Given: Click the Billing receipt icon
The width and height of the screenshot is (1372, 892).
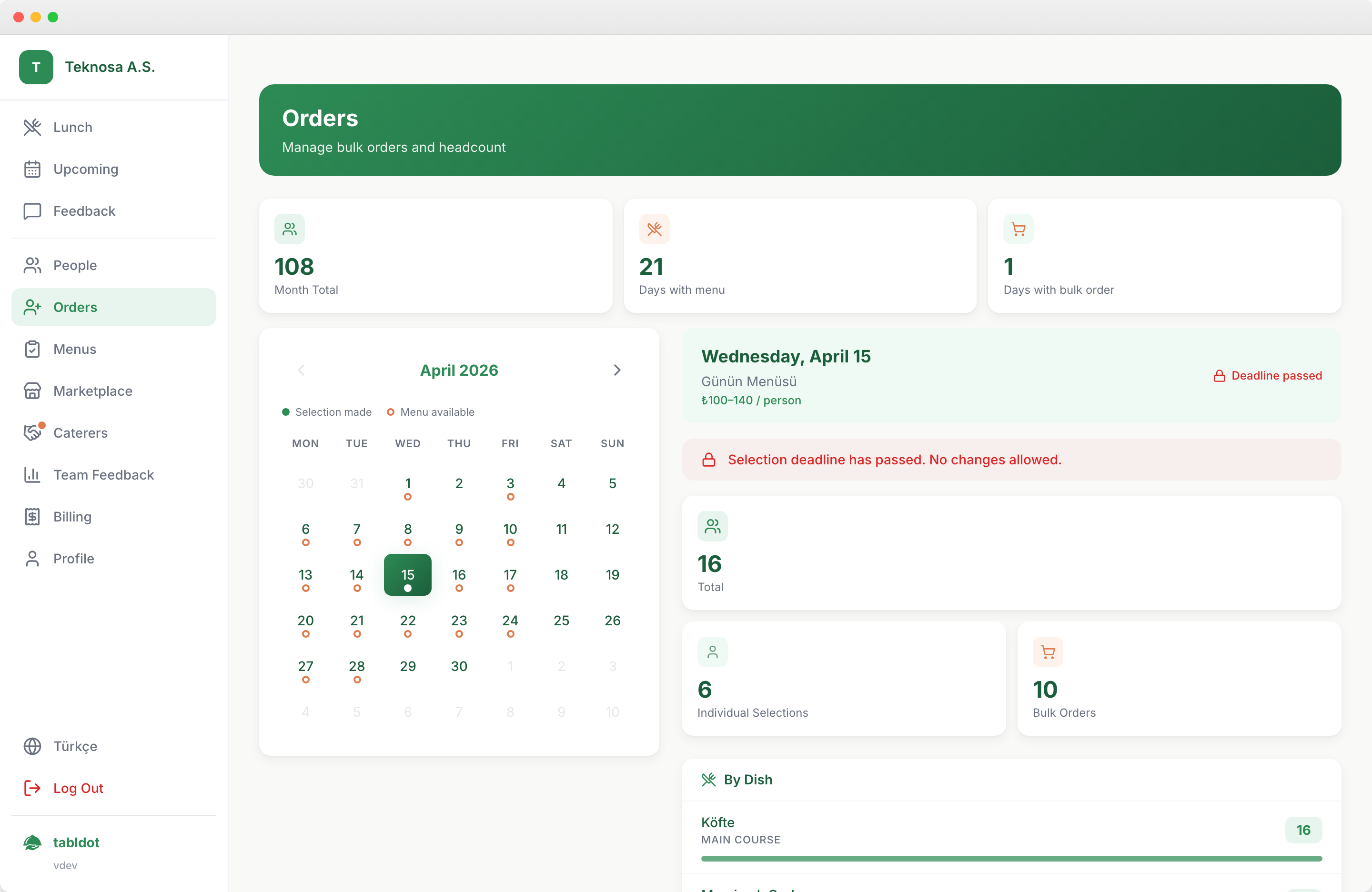Looking at the screenshot, I should 32,517.
